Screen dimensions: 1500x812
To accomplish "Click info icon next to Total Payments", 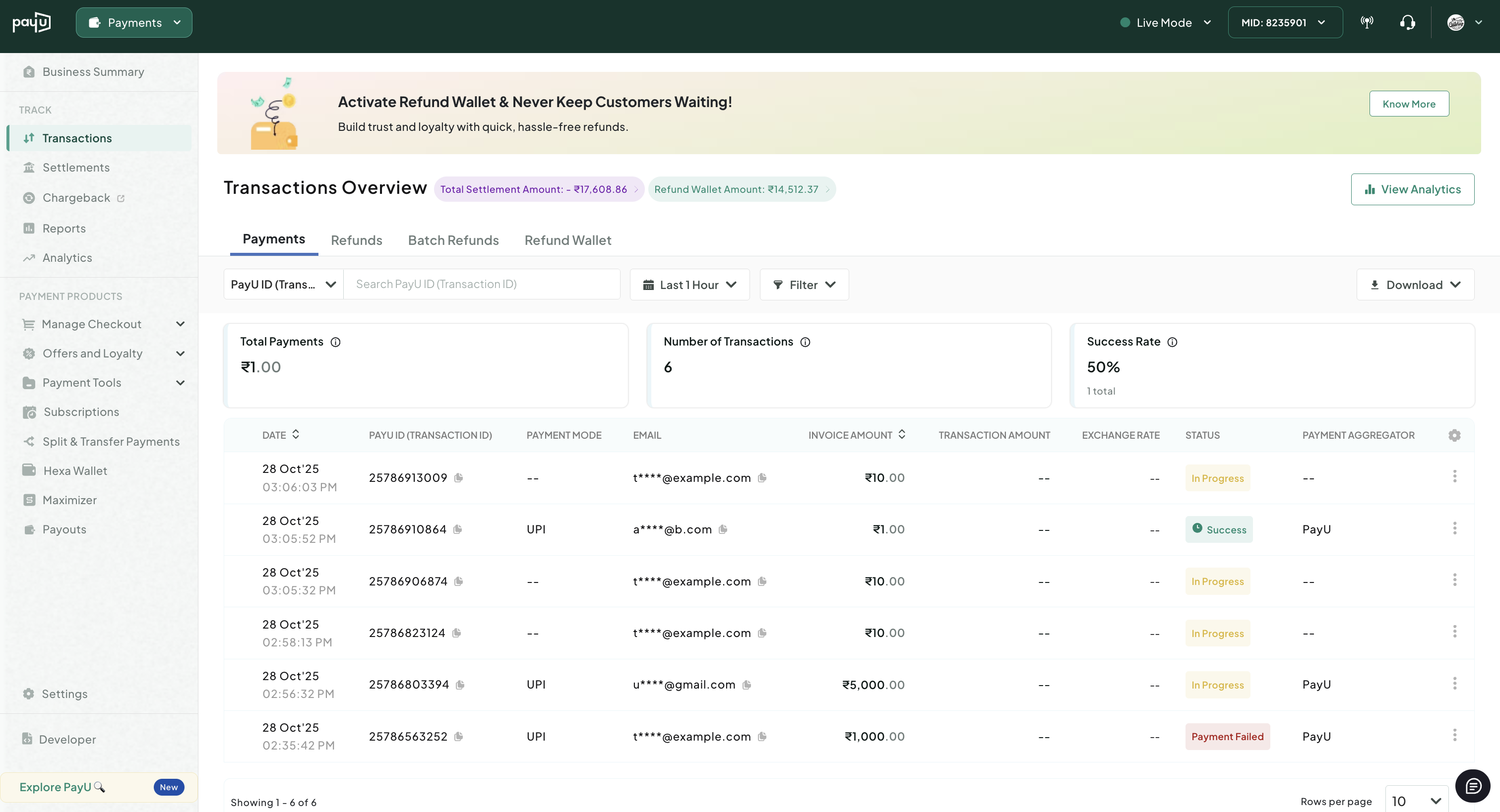I will (335, 342).
